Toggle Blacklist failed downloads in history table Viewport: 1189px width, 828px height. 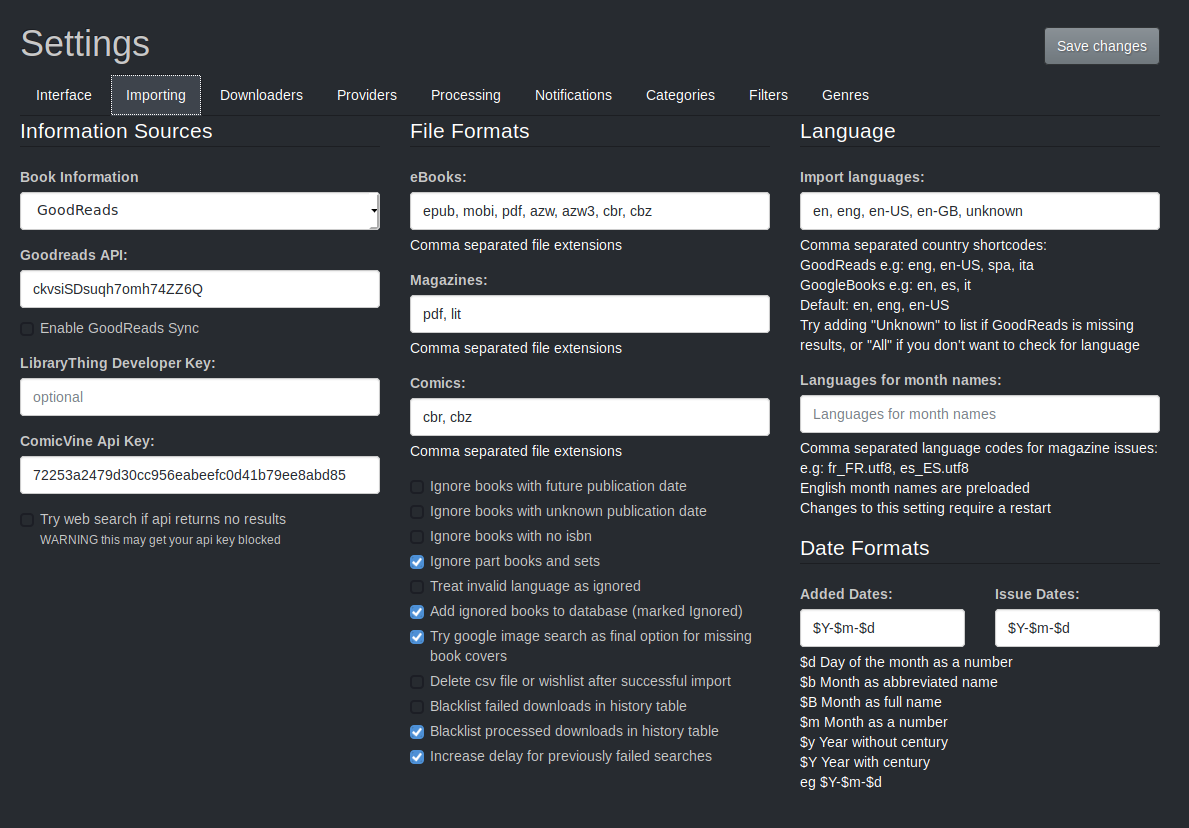pyautogui.click(x=417, y=707)
